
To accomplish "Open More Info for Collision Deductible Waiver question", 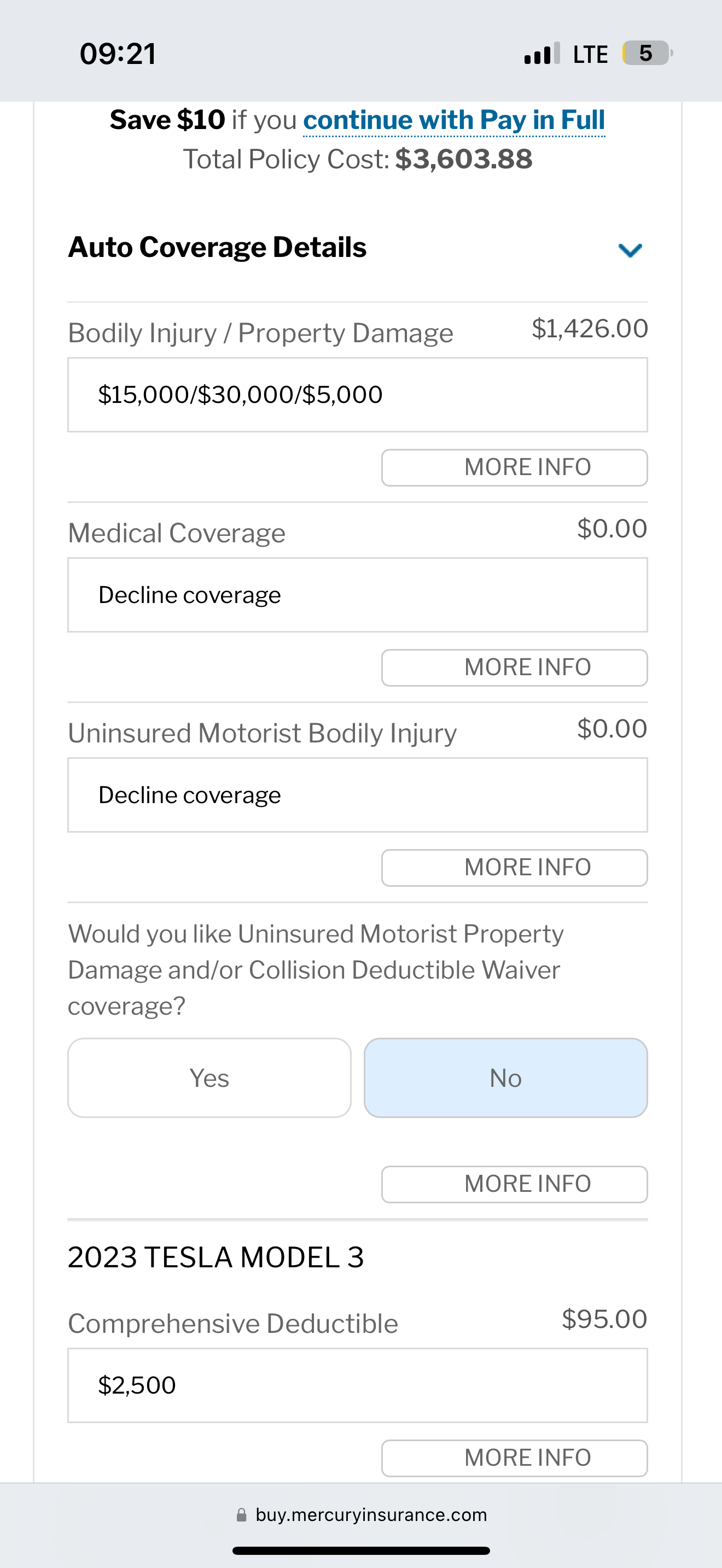I will pos(514,1184).
